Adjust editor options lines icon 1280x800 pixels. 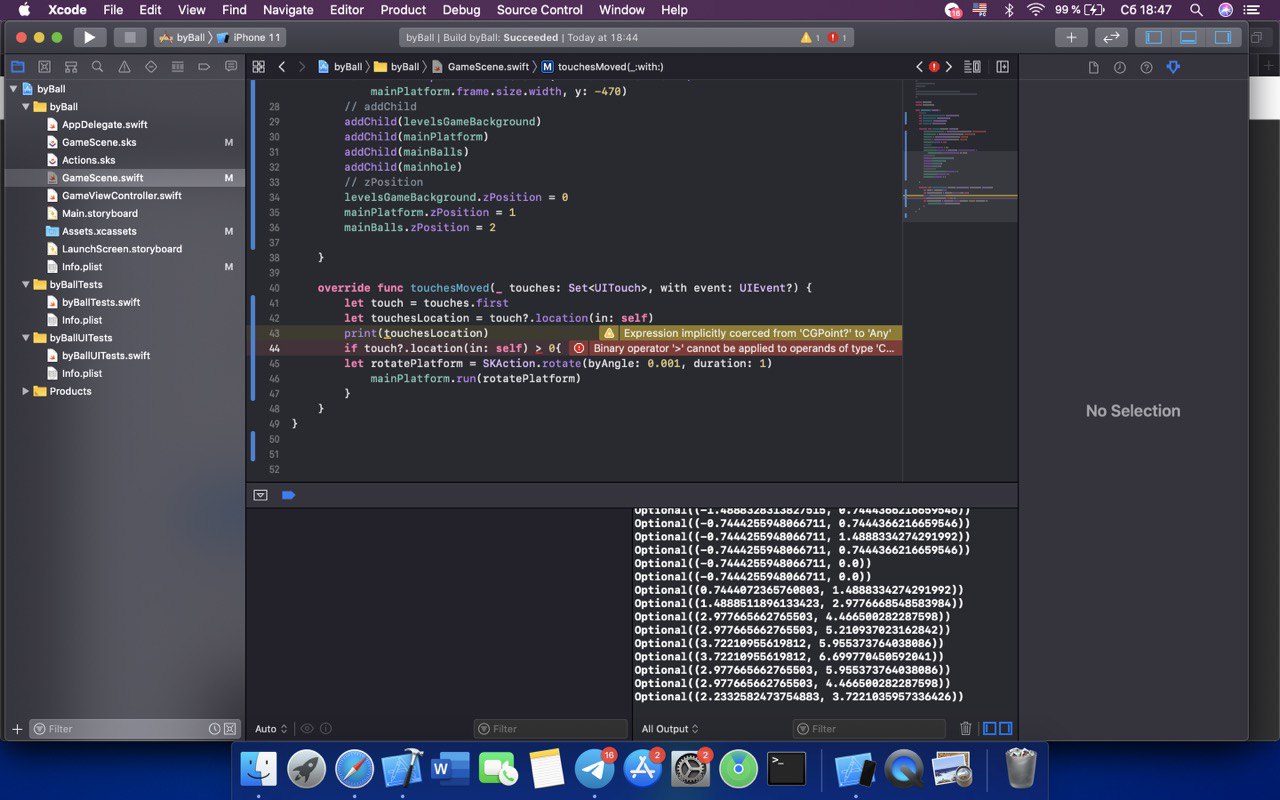point(972,67)
